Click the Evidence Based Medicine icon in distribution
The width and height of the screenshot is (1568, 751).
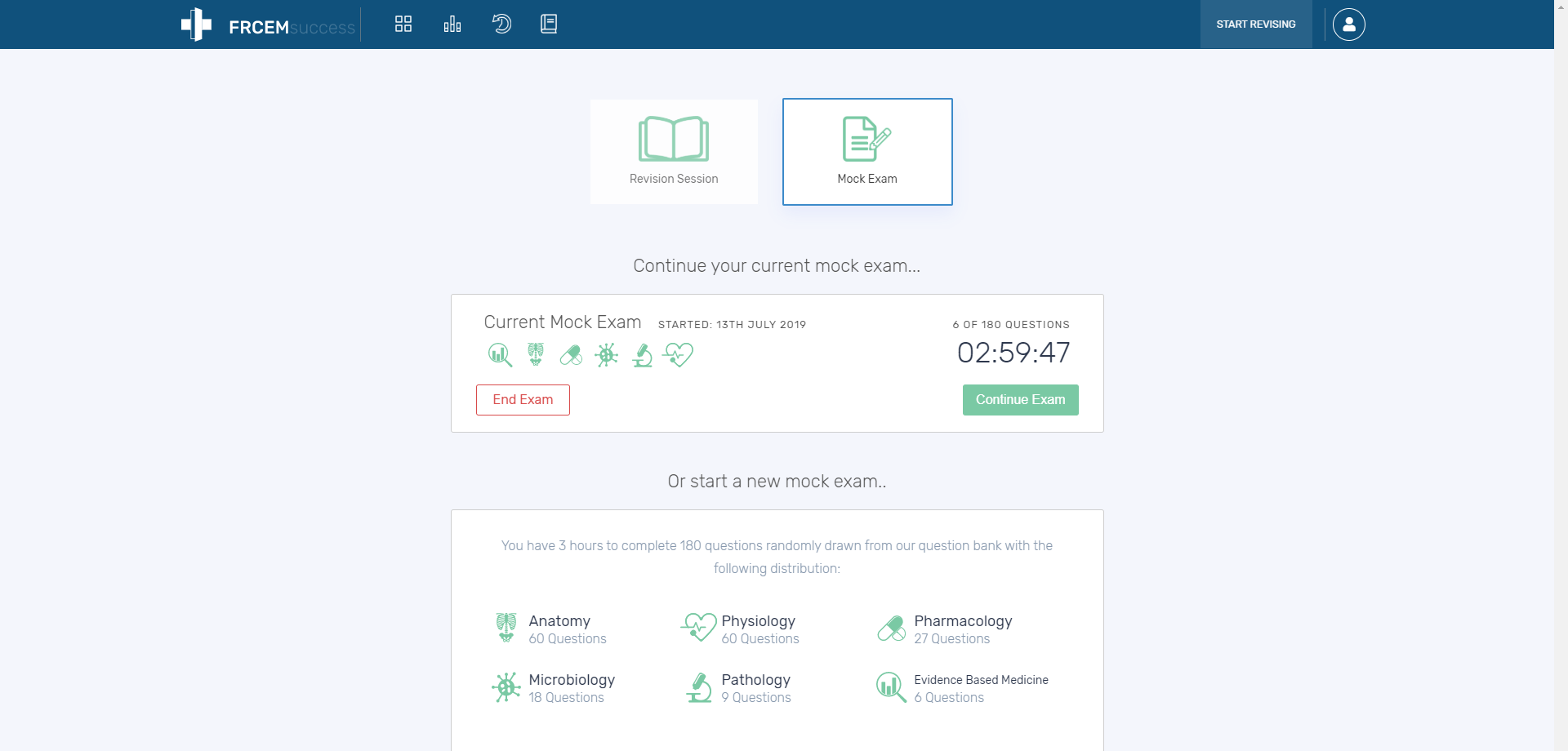pyautogui.click(x=892, y=687)
